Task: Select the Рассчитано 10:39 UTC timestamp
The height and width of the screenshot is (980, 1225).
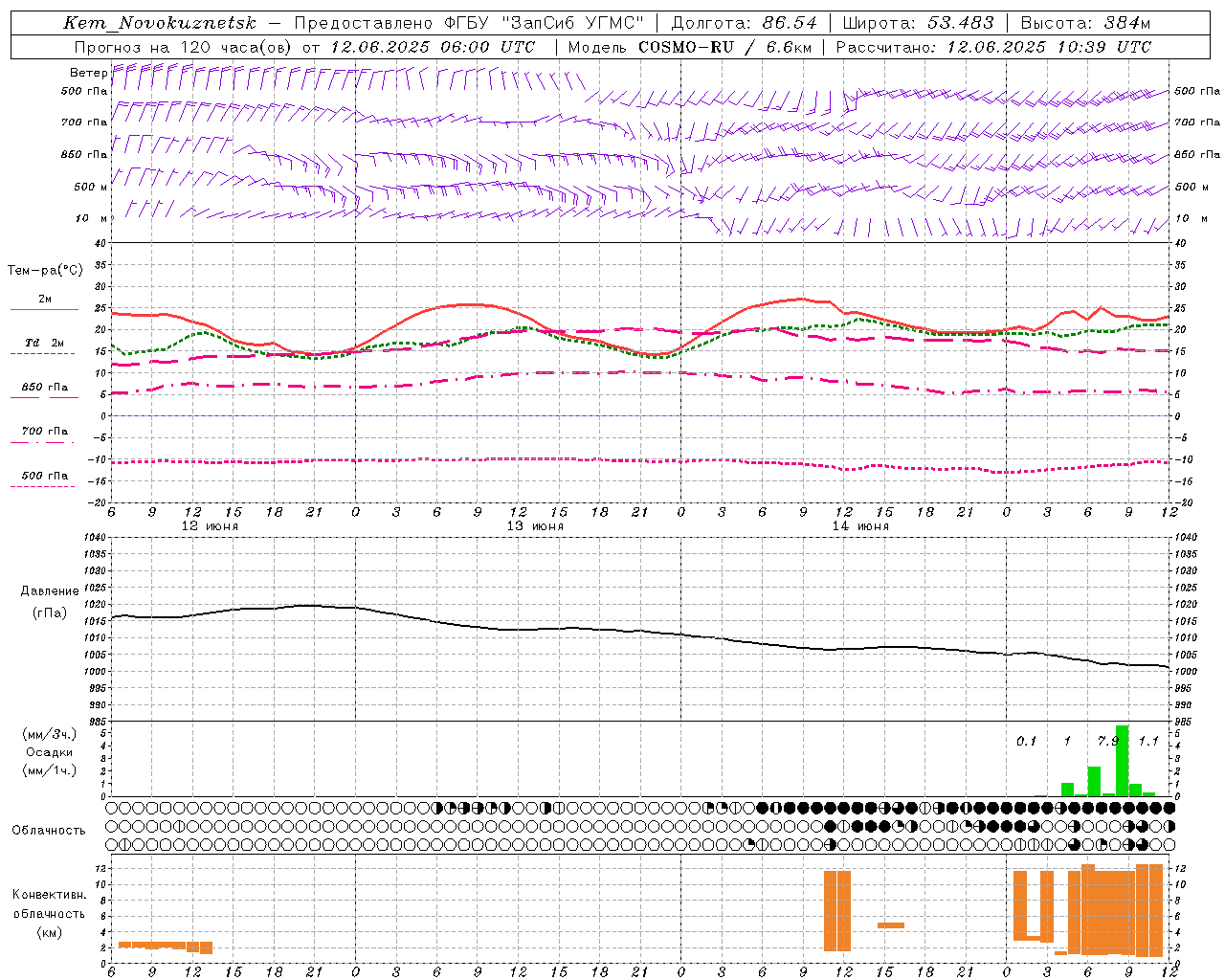Action: (993, 47)
